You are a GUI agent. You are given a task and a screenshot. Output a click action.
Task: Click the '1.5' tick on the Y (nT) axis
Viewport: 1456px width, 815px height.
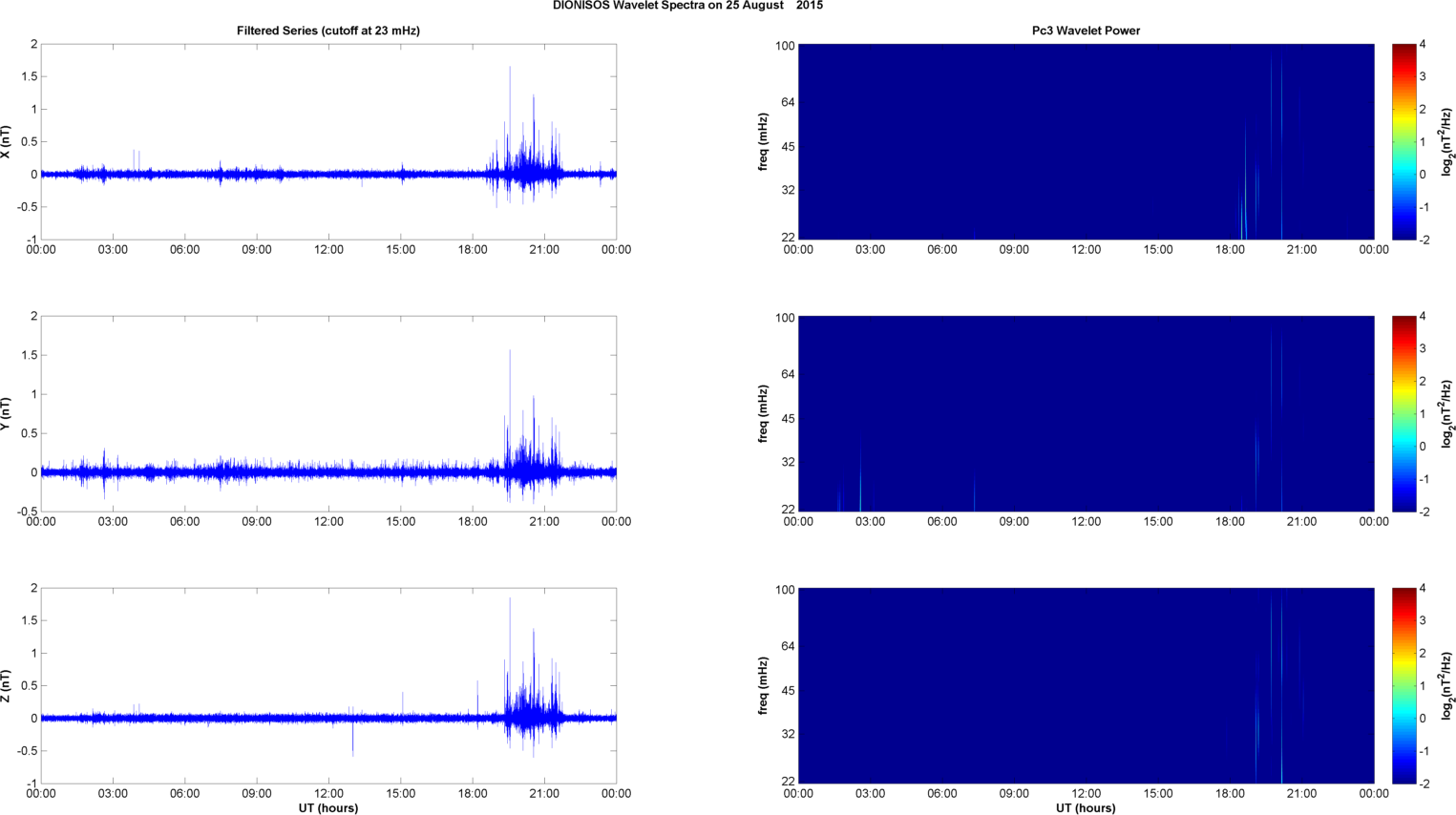(x=30, y=355)
